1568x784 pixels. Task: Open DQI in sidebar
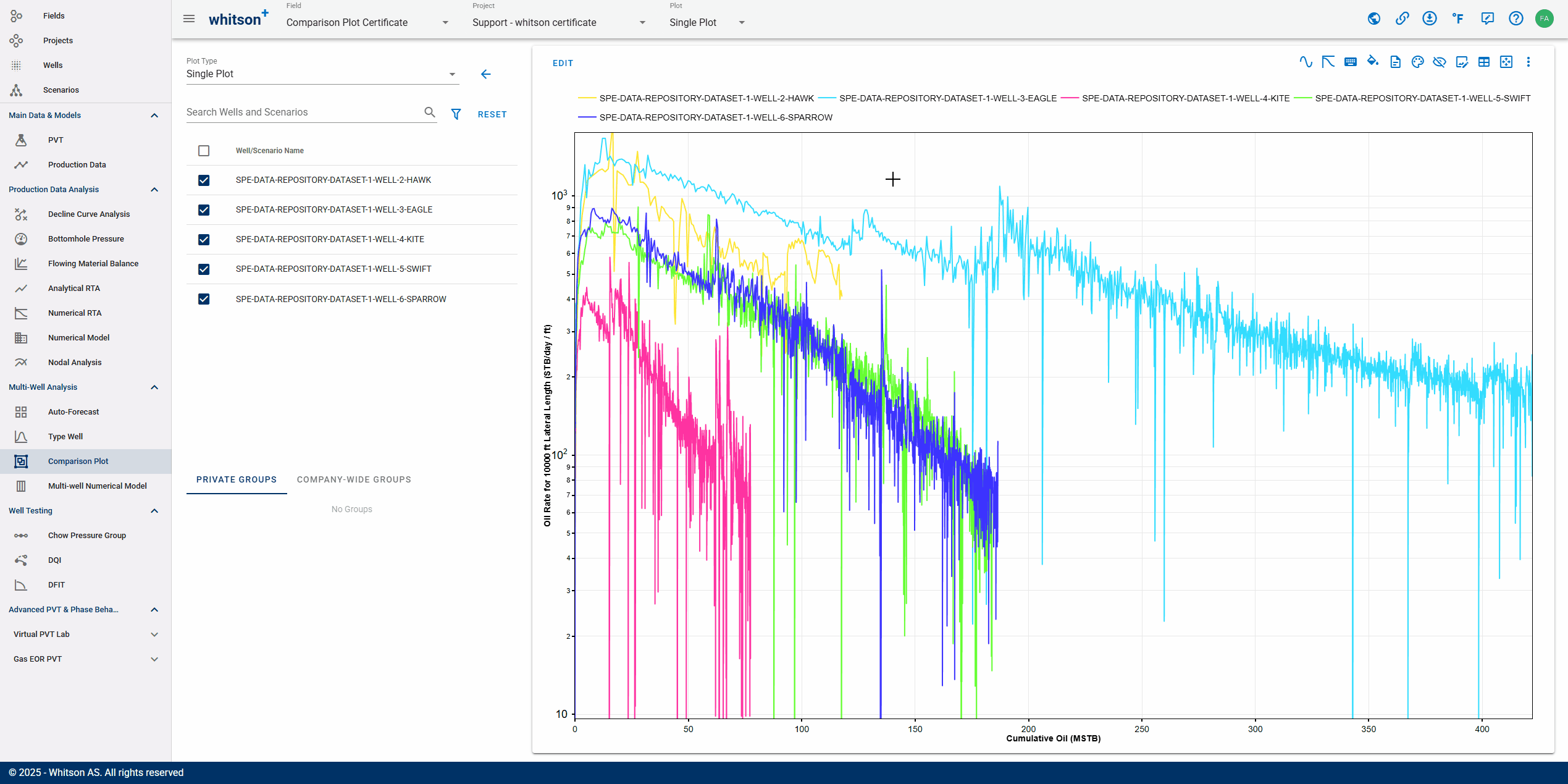tap(55, 560)
